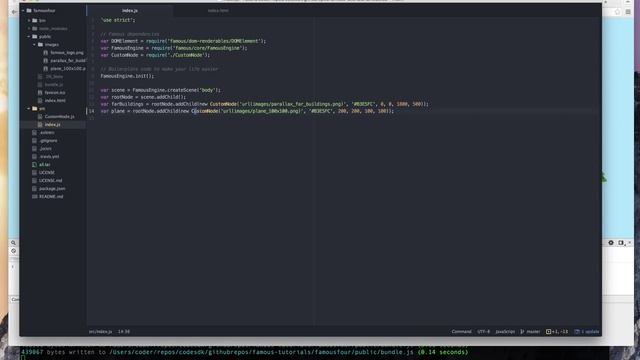This screenshot has height=360, width=640.
Task: Open LICENSE.md in the tree view
Action: [51, 180]
